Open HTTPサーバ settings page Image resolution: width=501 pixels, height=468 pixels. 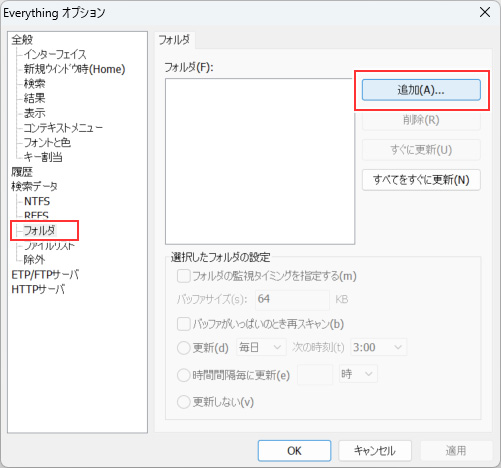[x=38, y=289]
